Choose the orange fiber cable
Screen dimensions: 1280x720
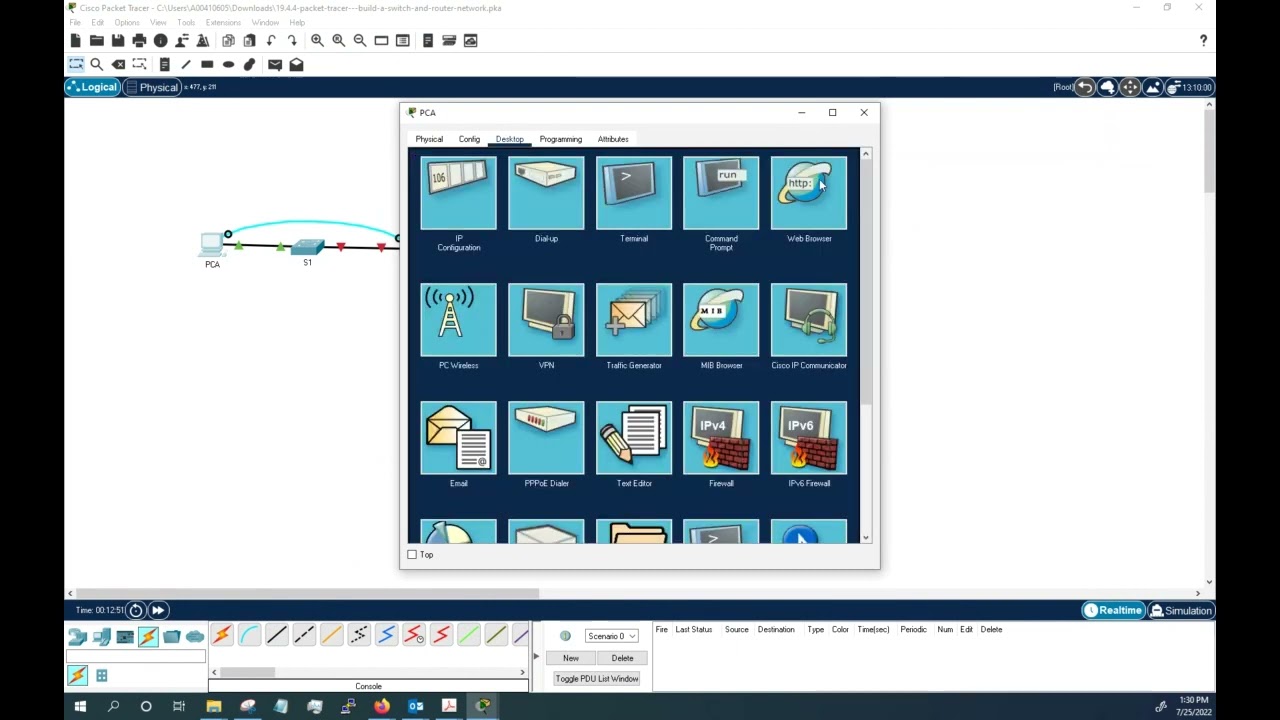(331, 635)
